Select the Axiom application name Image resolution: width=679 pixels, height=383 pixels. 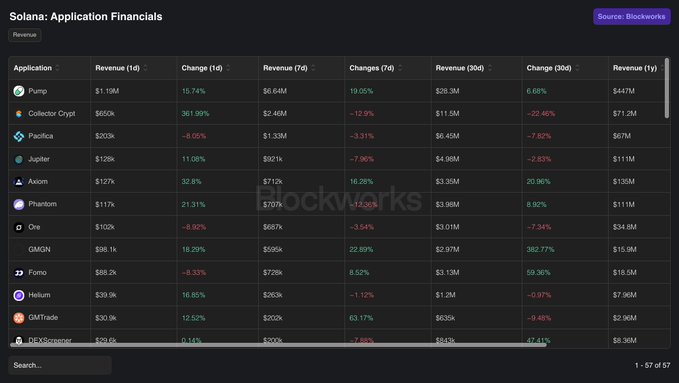[x=38, y=182]
